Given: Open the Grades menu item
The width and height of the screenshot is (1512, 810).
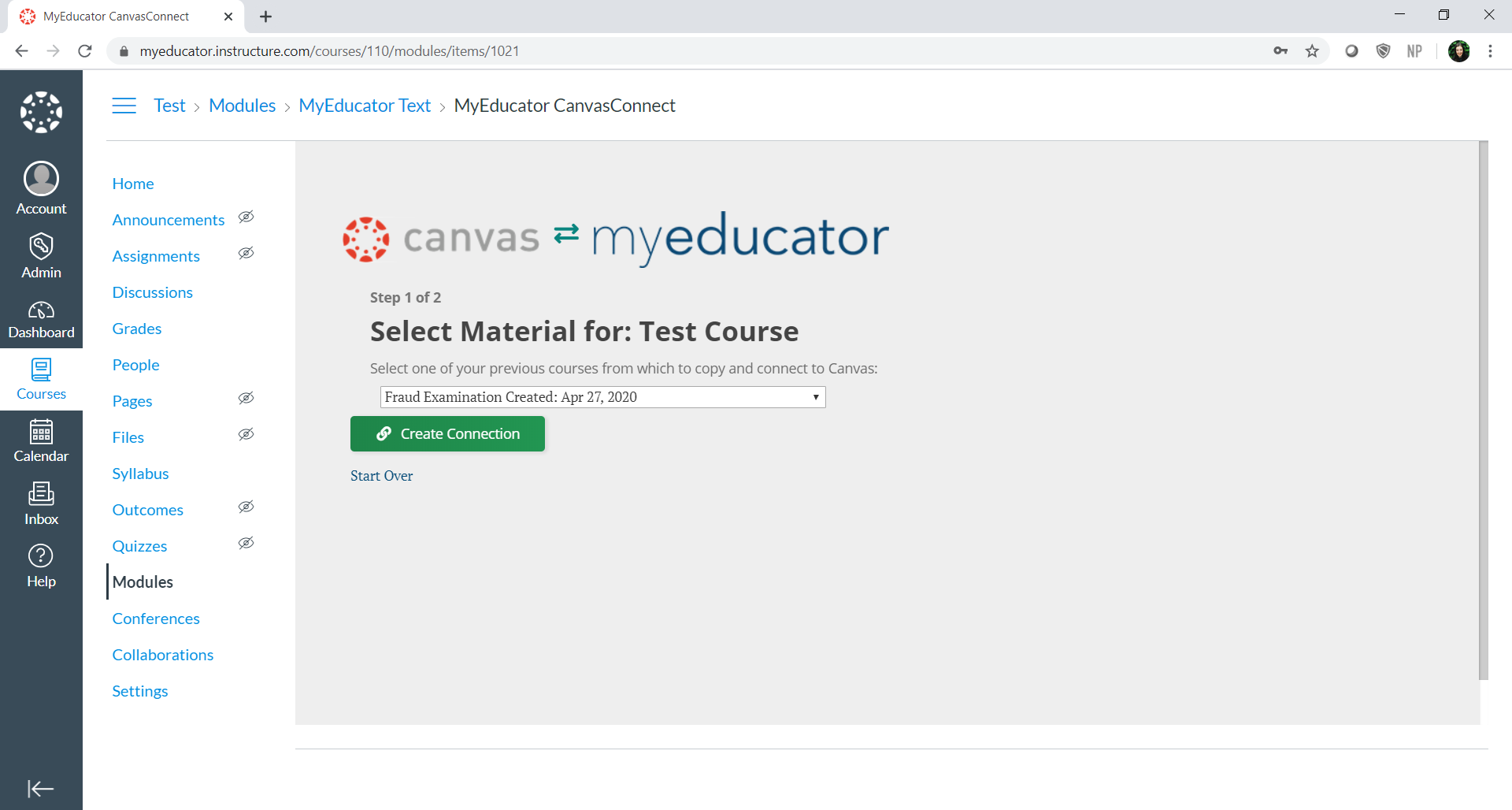Looking at the screenshot, I should pos(137,329).
